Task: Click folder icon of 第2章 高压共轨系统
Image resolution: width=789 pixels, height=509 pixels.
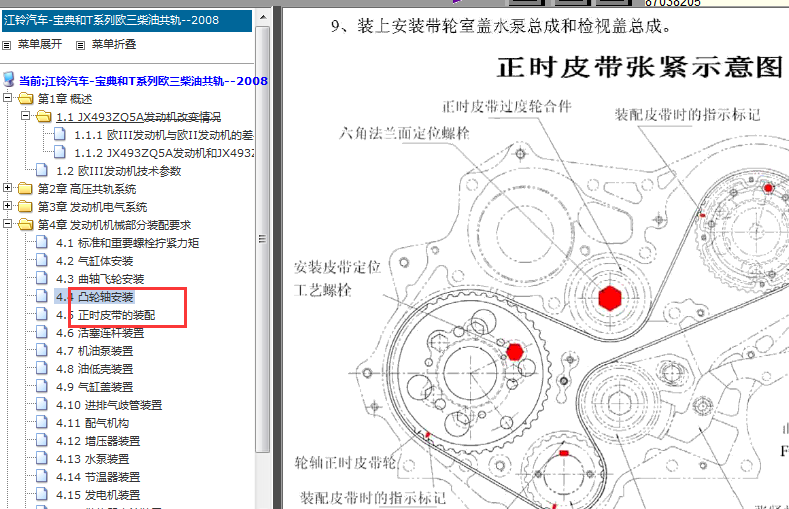Action: (x=25, y=189)
